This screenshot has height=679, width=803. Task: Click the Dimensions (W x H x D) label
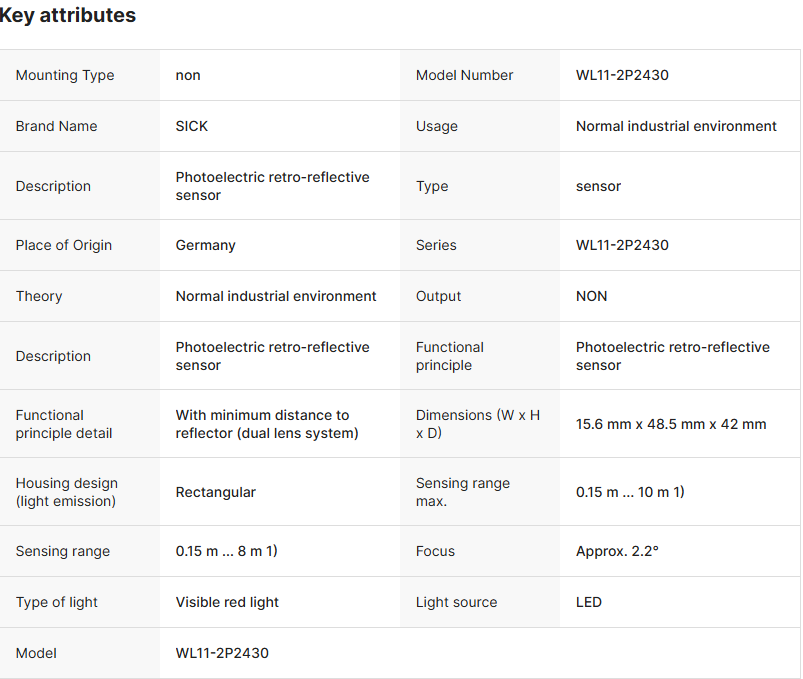[478, 424]
